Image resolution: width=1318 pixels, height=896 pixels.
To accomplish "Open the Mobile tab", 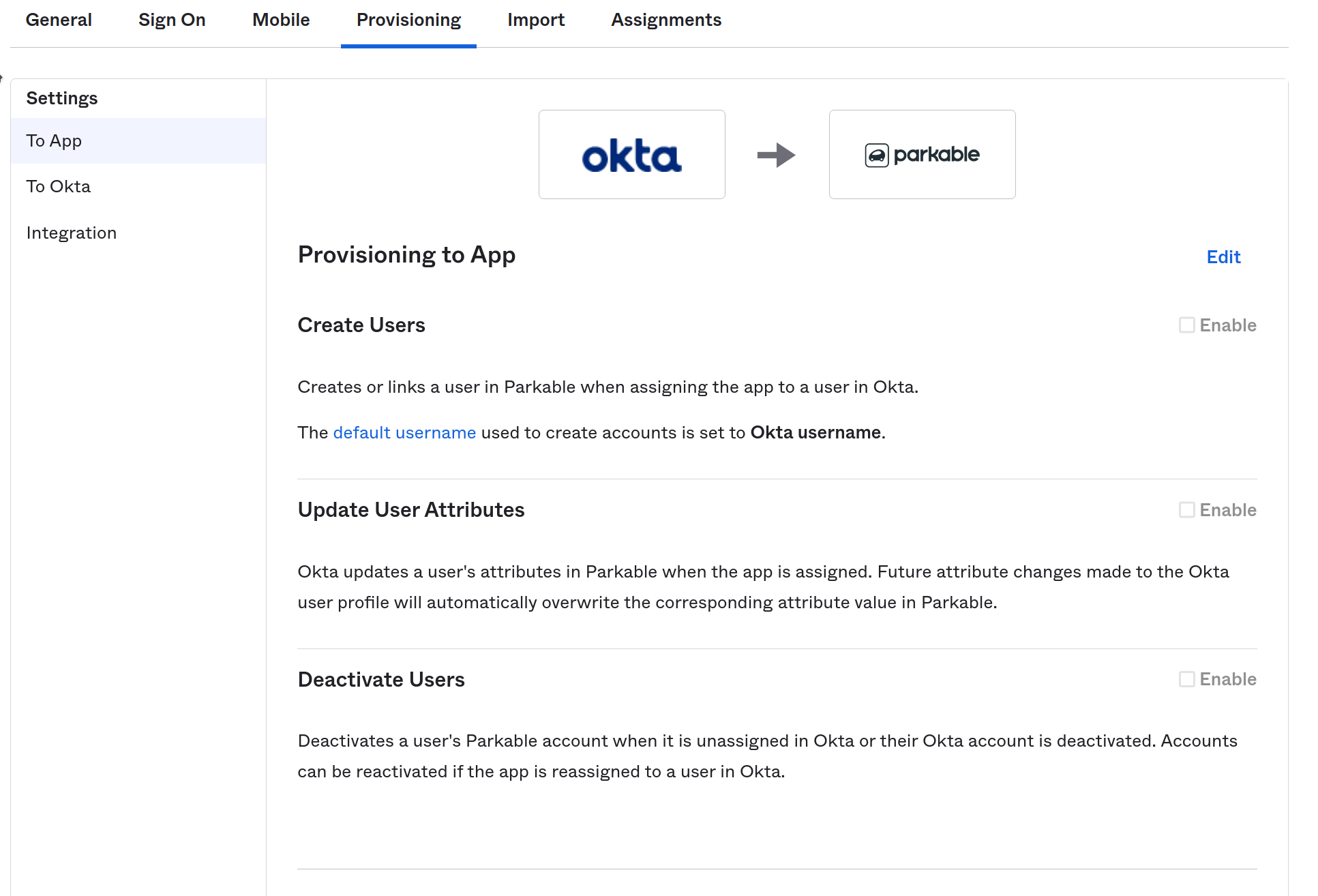I will pyautogui.click(x=281, y=20).
